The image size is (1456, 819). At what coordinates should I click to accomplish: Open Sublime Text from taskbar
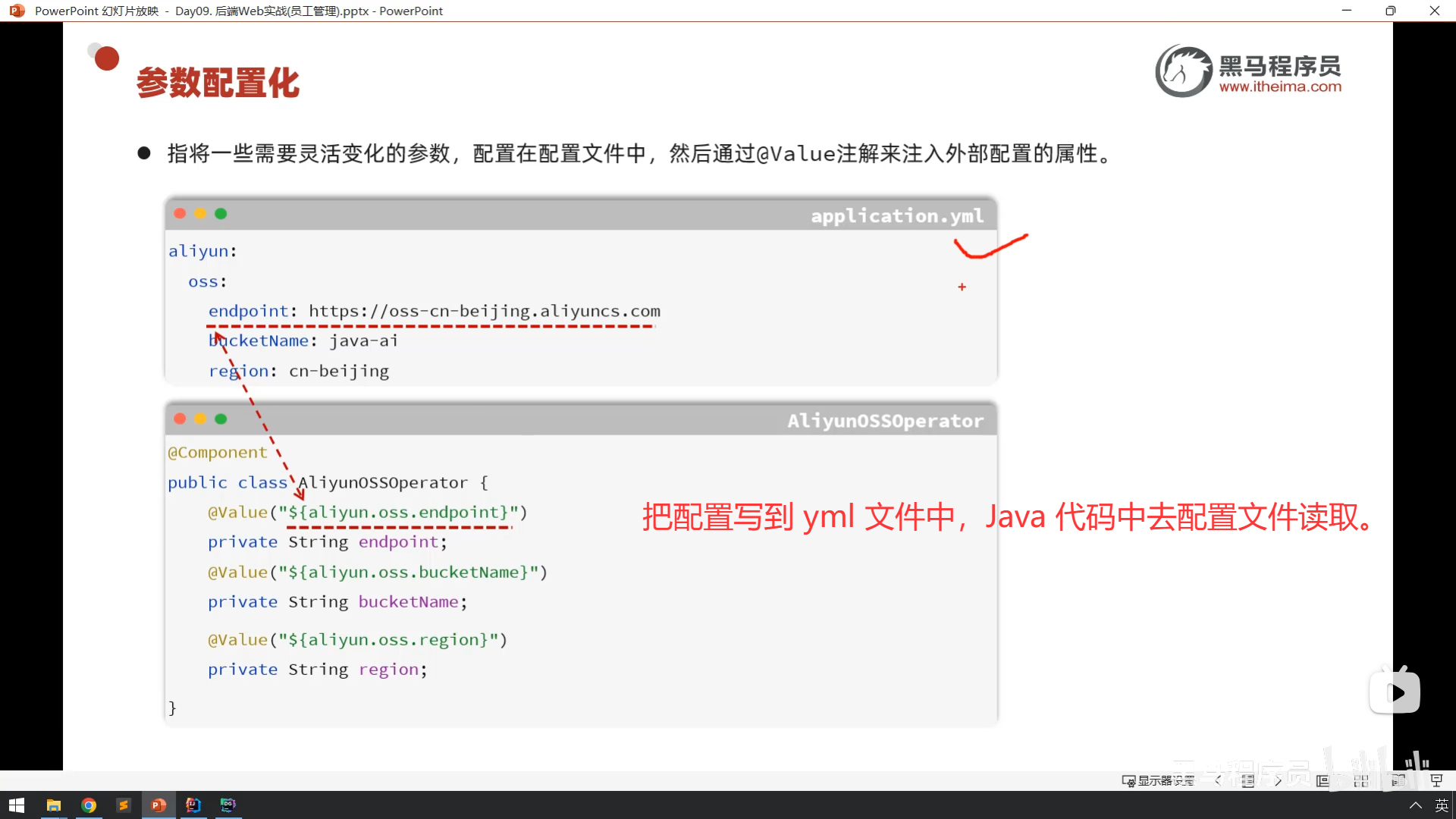click(124, 805)
